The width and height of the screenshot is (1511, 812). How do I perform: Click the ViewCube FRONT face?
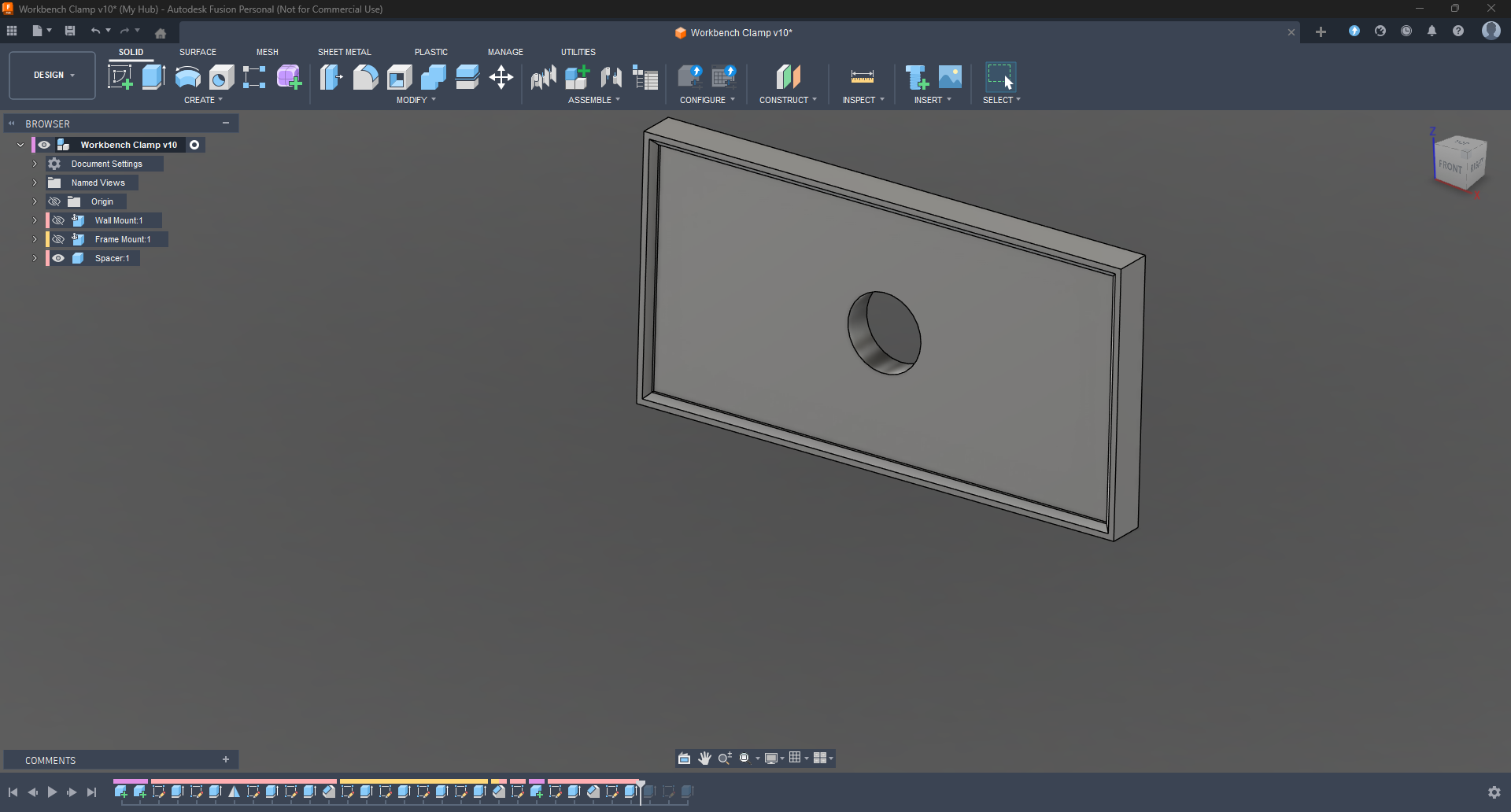click(x=1450, y=167)
